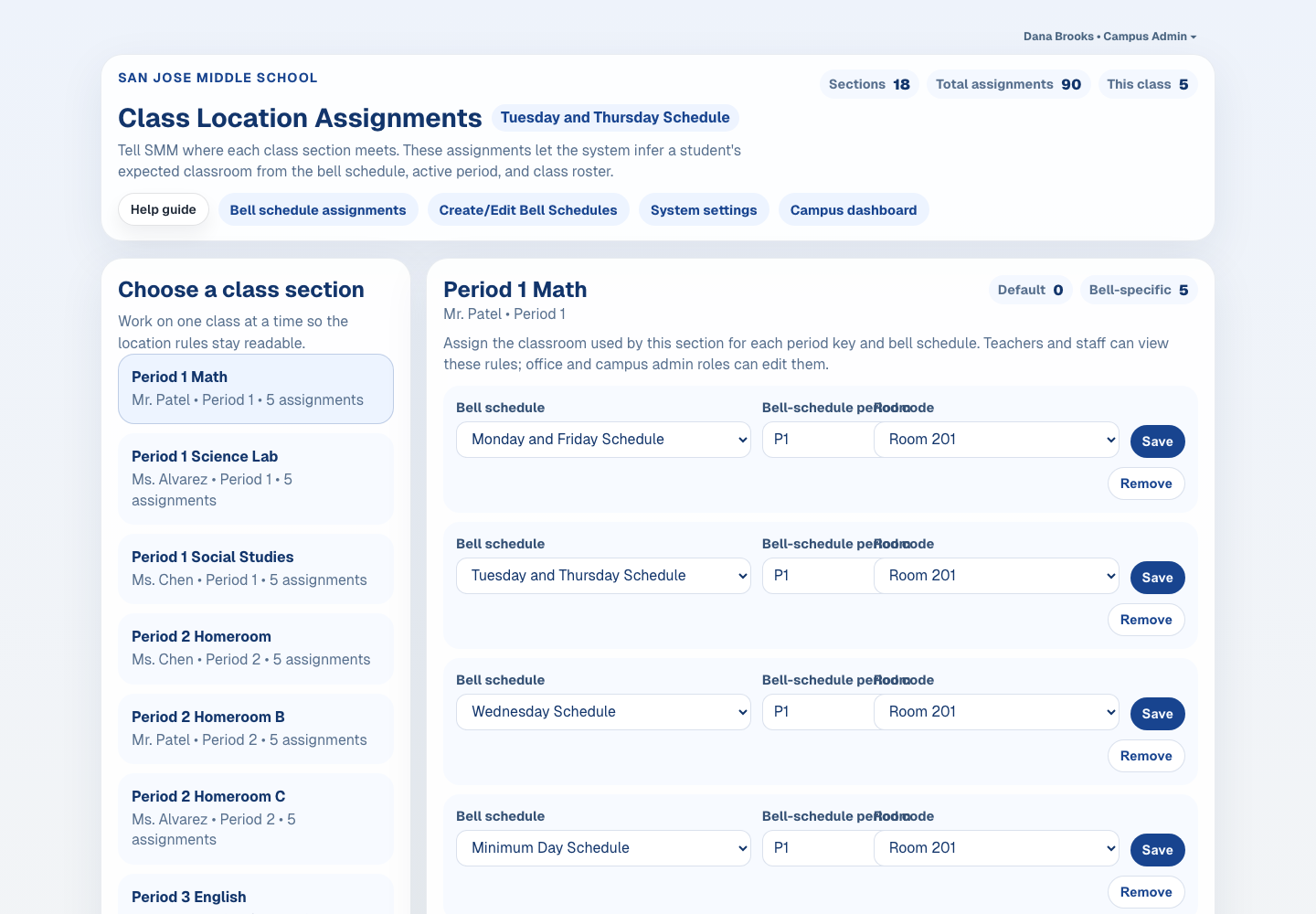Click period code field in Minimum Day row
The height and width of the screenshot is (914, 1316).
pyautogui.click(x=818, y=848)
